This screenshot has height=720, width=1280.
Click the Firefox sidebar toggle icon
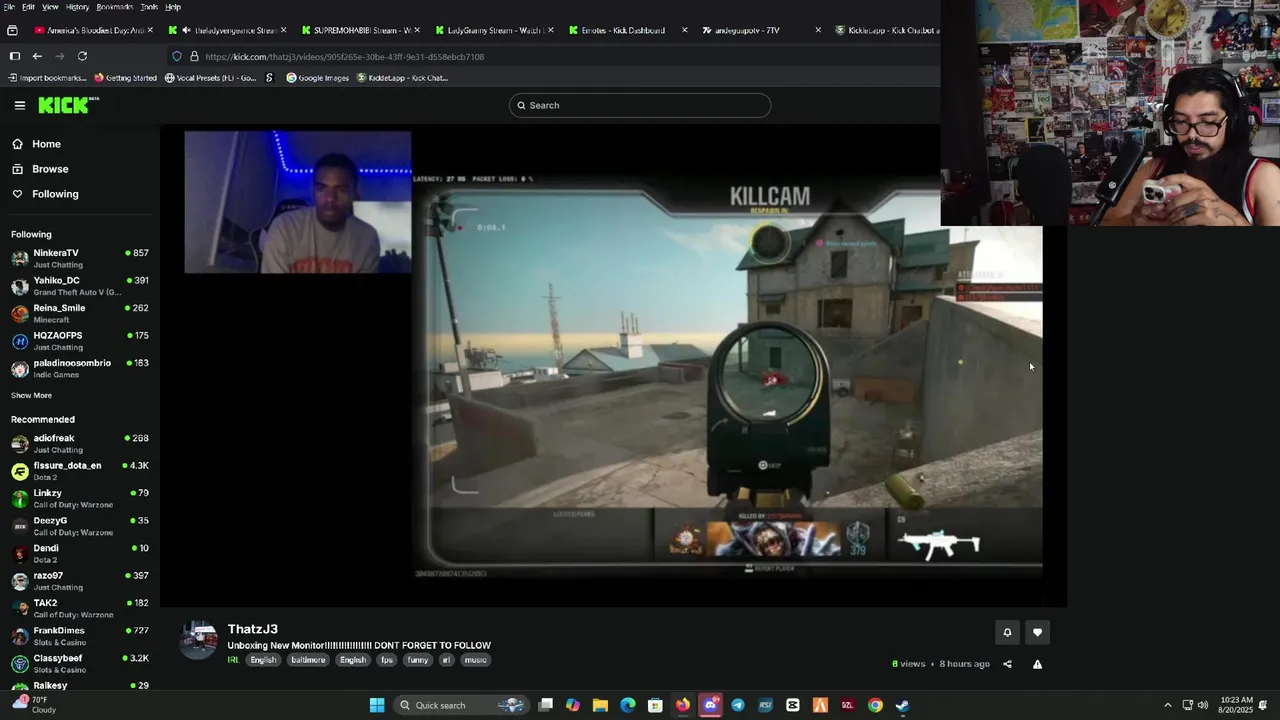14,56
